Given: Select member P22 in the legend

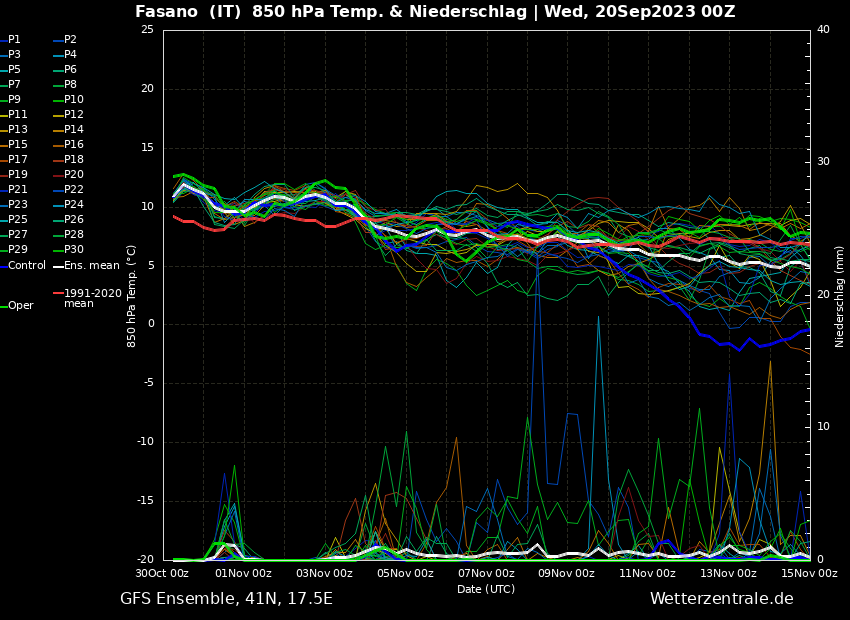Looking at the screenshot, I should (x=74, y=190).
